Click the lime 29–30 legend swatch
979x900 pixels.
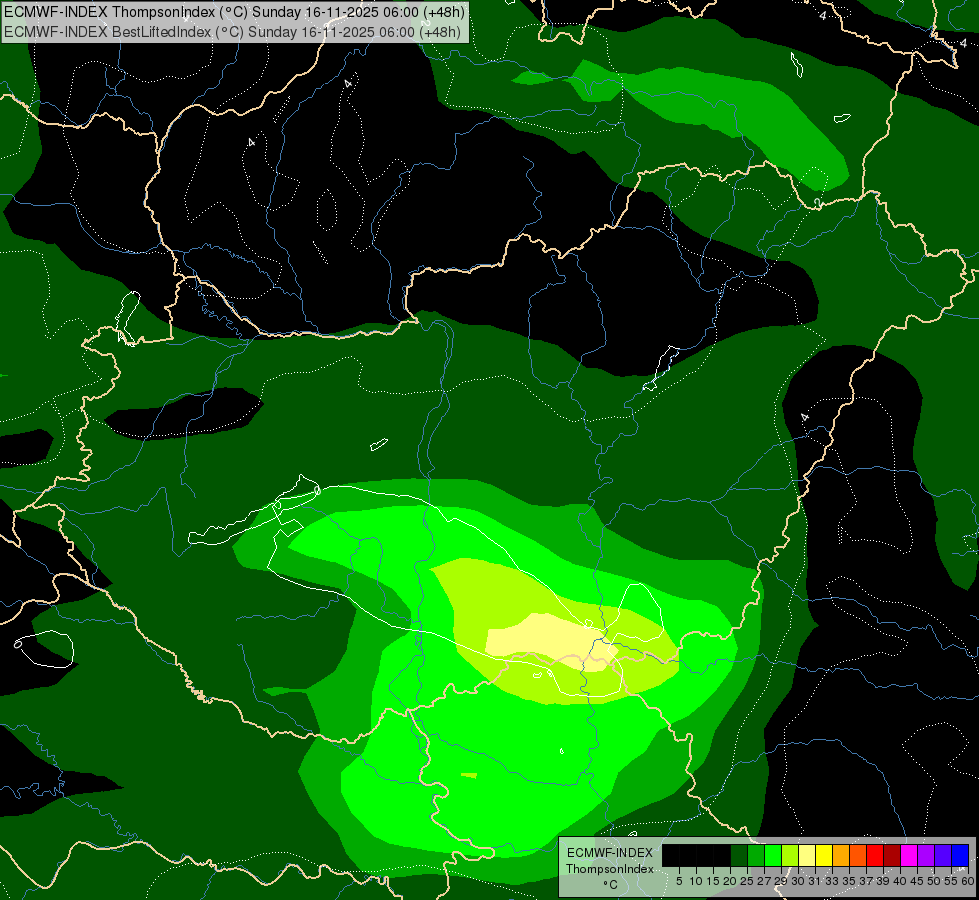pyautogui.click(x=790, y=855)
